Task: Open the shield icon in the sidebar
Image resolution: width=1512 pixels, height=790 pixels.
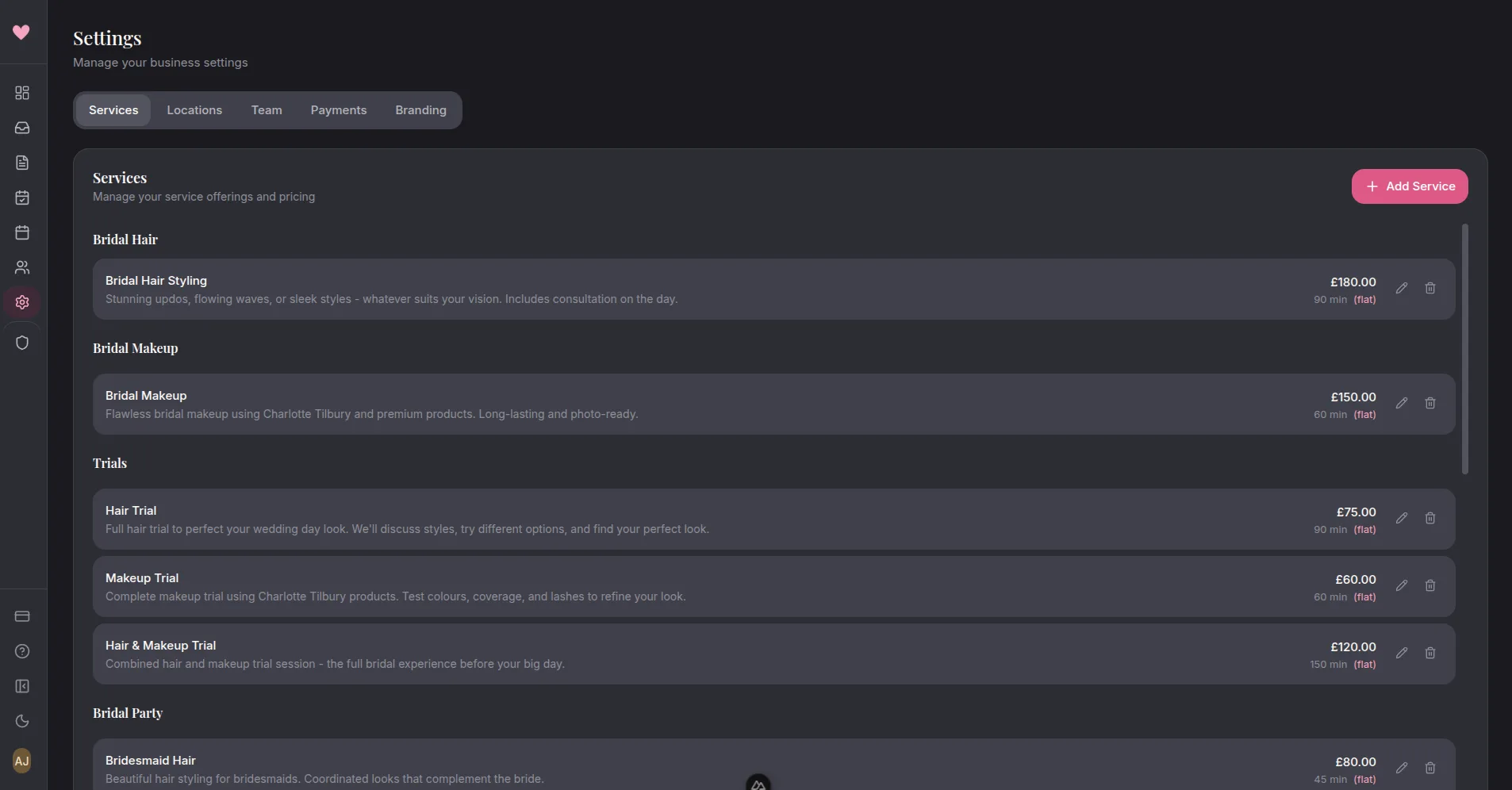Action: [22, 343]
